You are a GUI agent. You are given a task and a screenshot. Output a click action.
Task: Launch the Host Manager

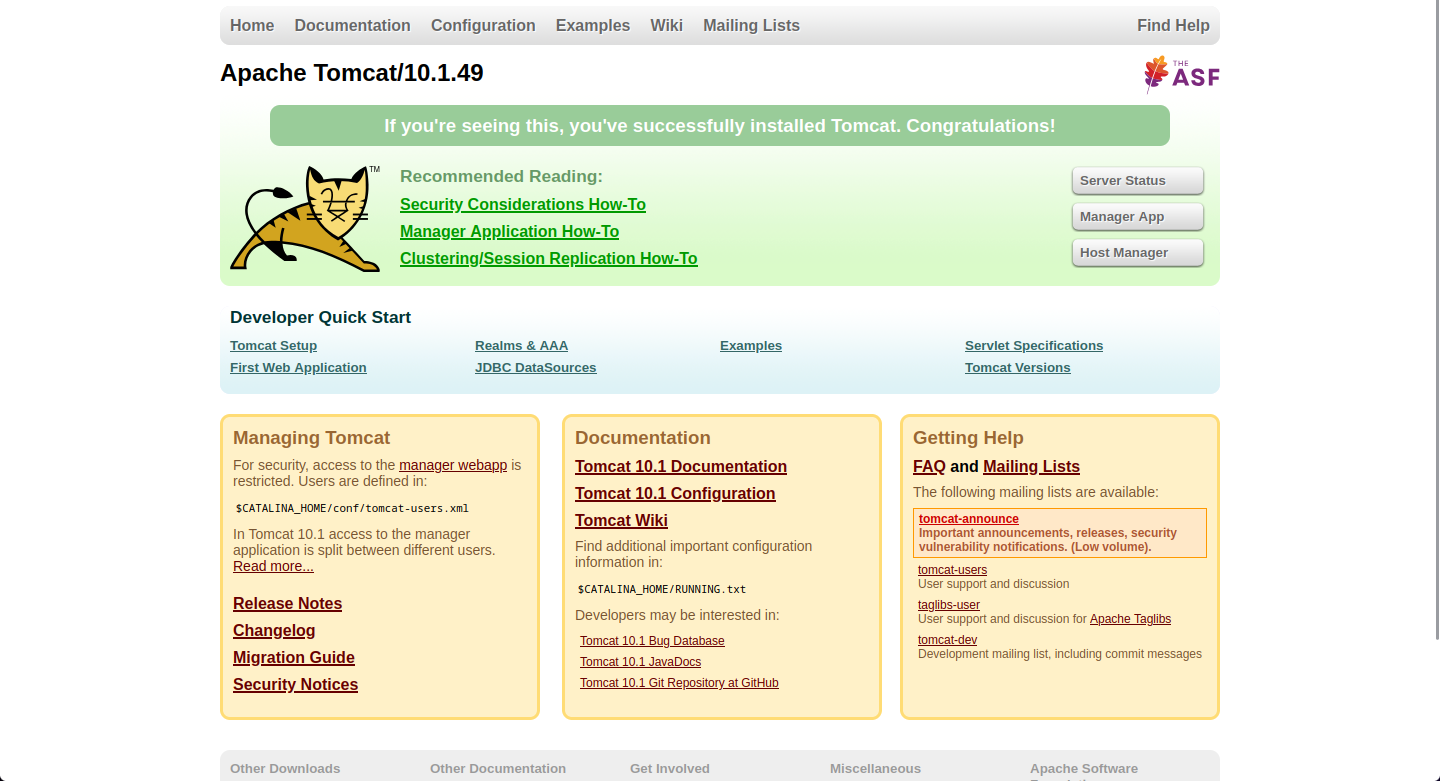(x=1137, y=253)
